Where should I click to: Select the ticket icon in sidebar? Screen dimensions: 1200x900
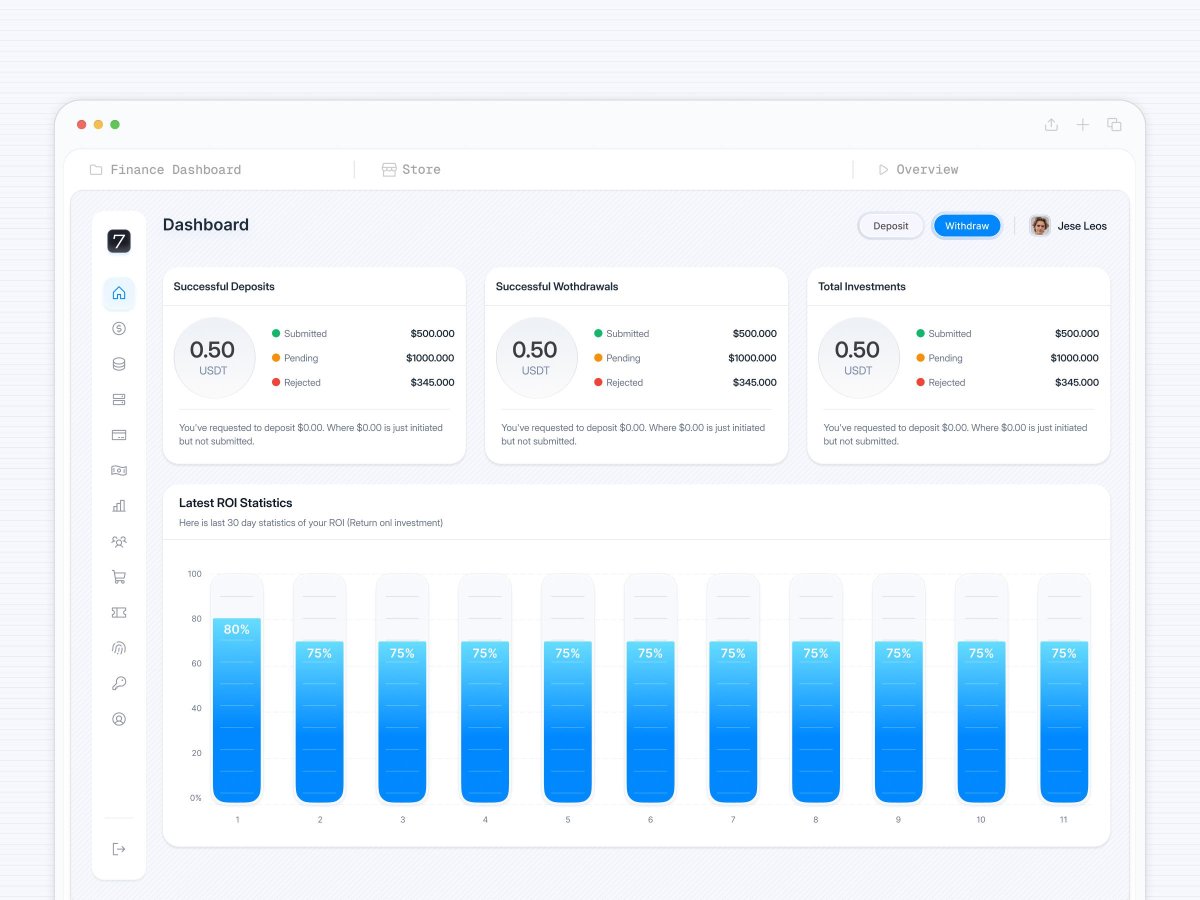[119, 612]
